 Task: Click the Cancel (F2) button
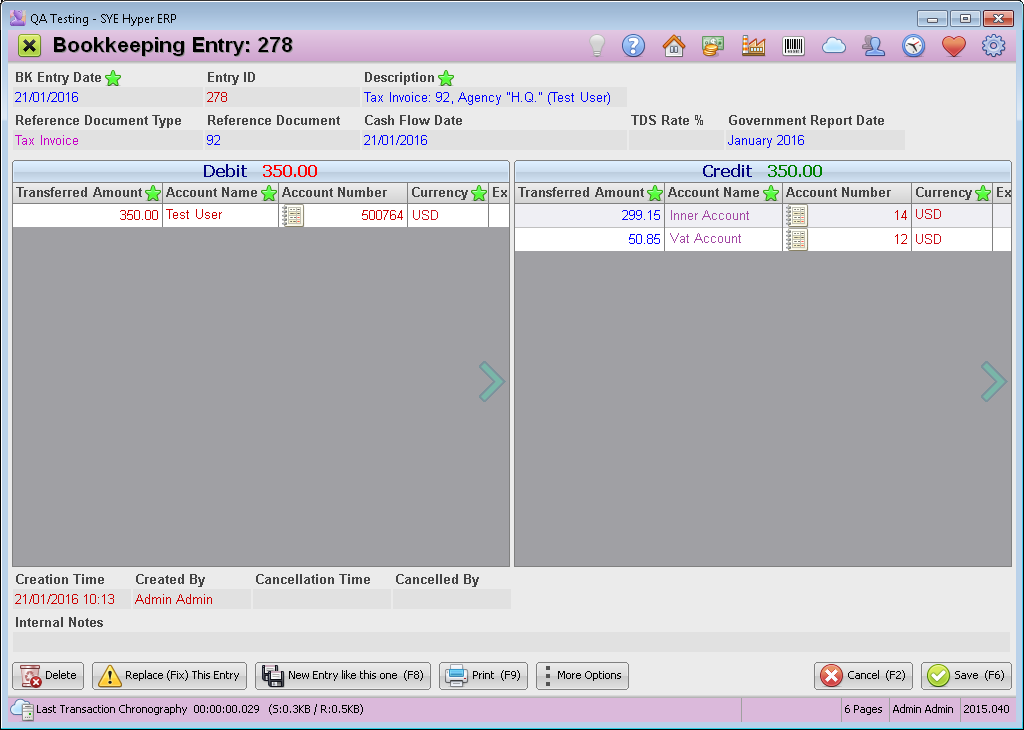863,676
